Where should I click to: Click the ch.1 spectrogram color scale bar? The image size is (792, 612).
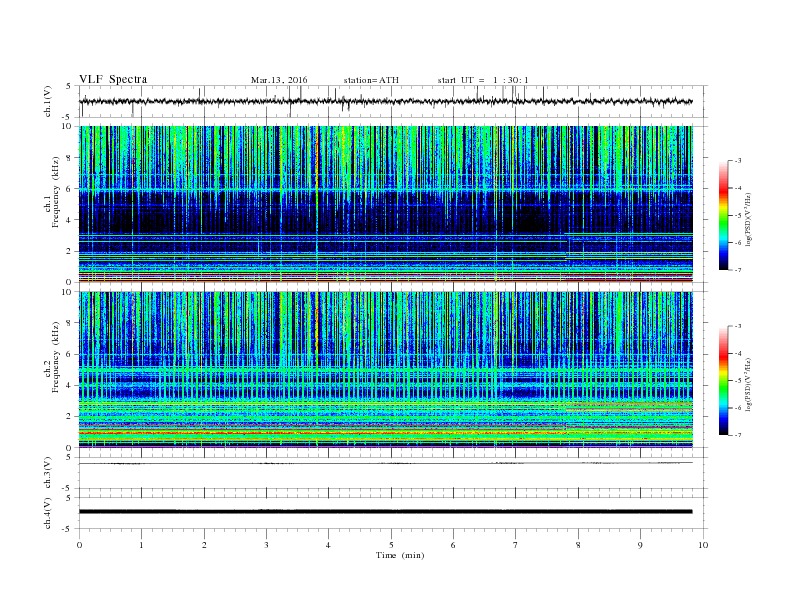tap(723, 216)
